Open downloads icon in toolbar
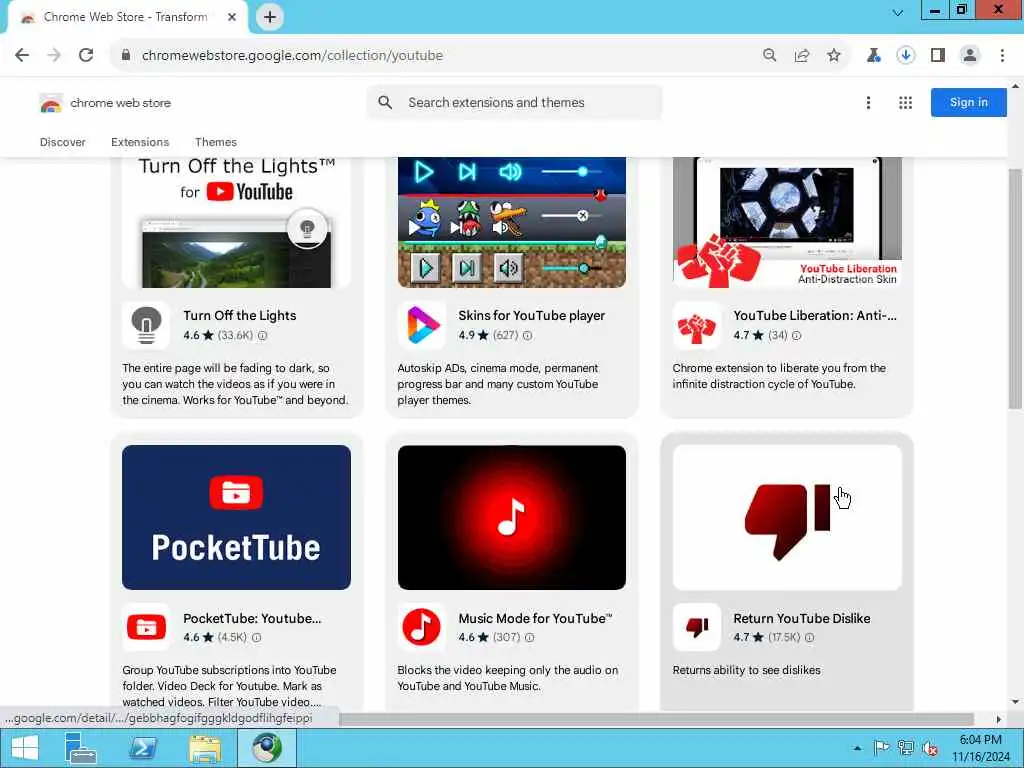The width and height of the screenshot is (1024, 768). (x=906, y=56)
